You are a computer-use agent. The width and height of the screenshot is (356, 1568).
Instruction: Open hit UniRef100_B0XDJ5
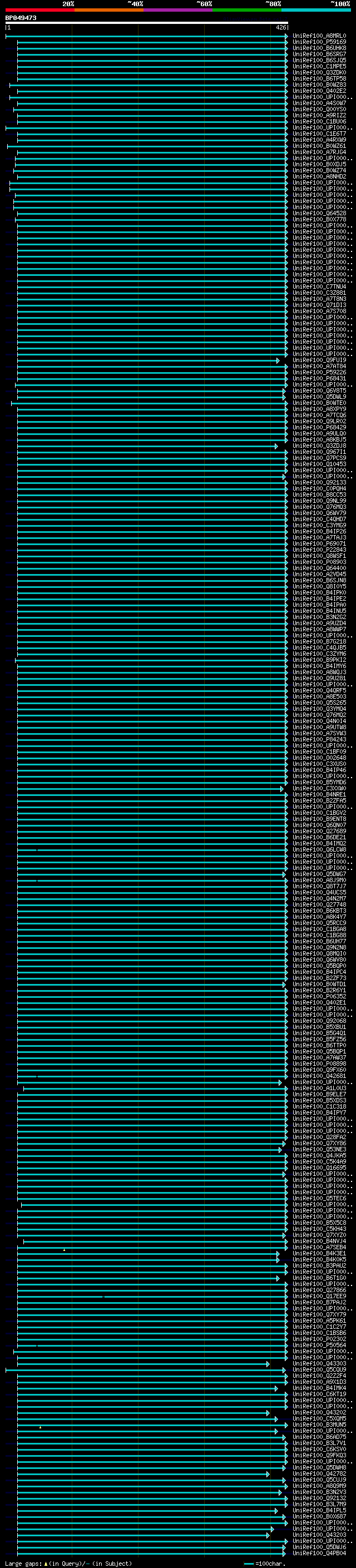319,164
